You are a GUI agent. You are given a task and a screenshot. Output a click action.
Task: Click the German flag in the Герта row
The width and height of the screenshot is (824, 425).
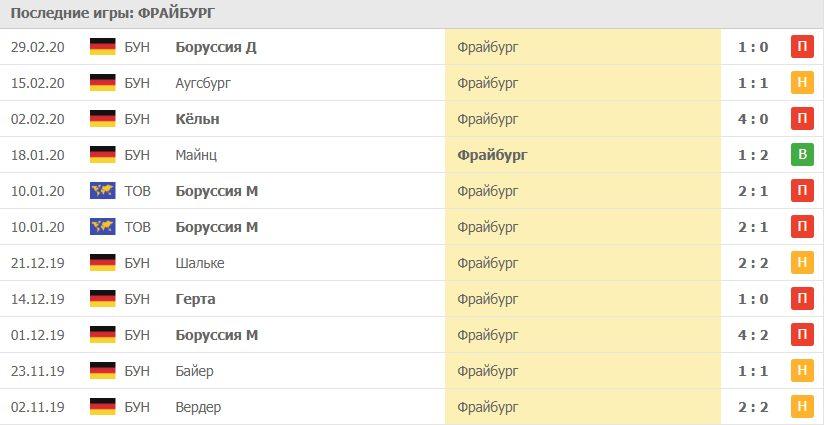tap(103, 299)
